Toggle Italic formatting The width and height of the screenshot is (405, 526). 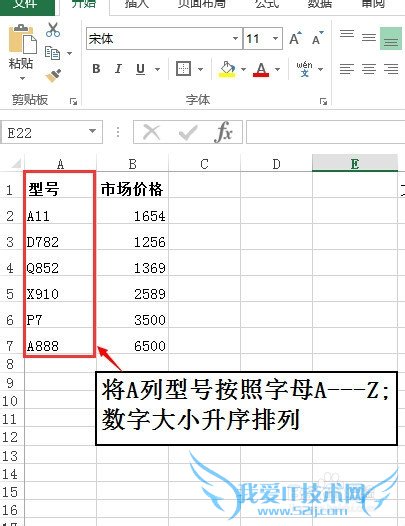[x=118, y=69]
